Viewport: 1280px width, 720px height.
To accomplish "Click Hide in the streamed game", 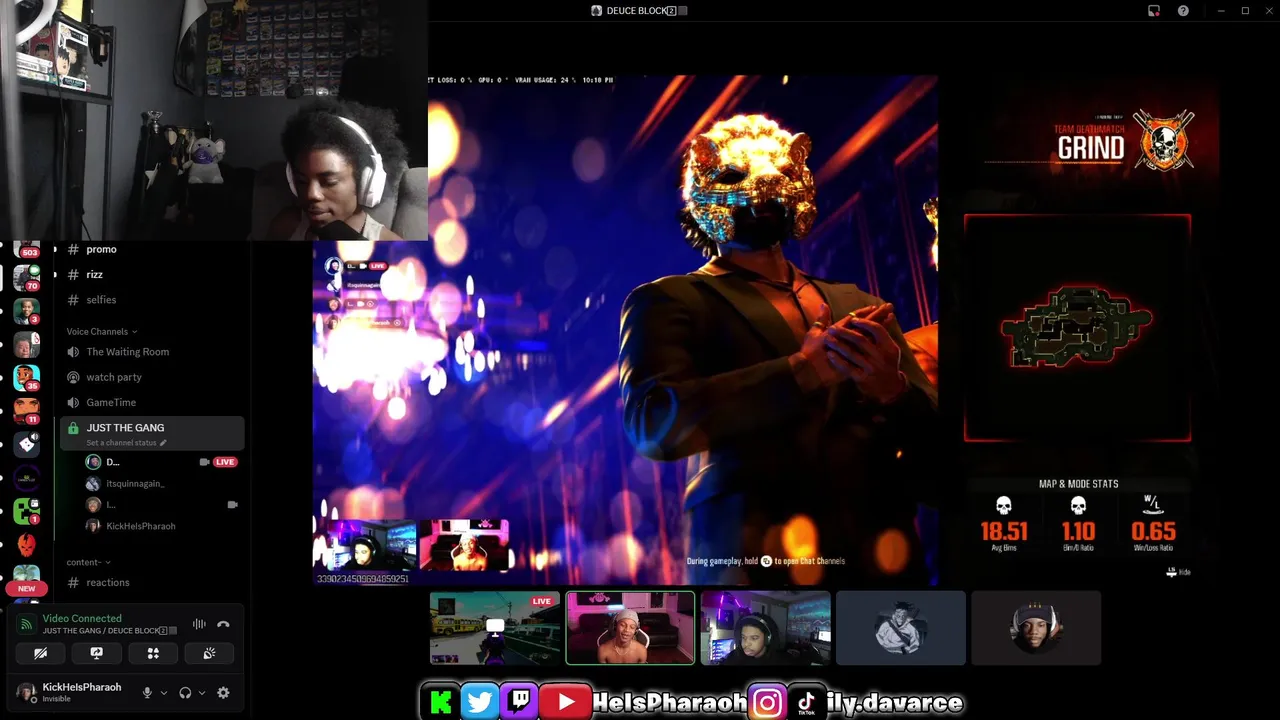I will tap(1179, 572).
